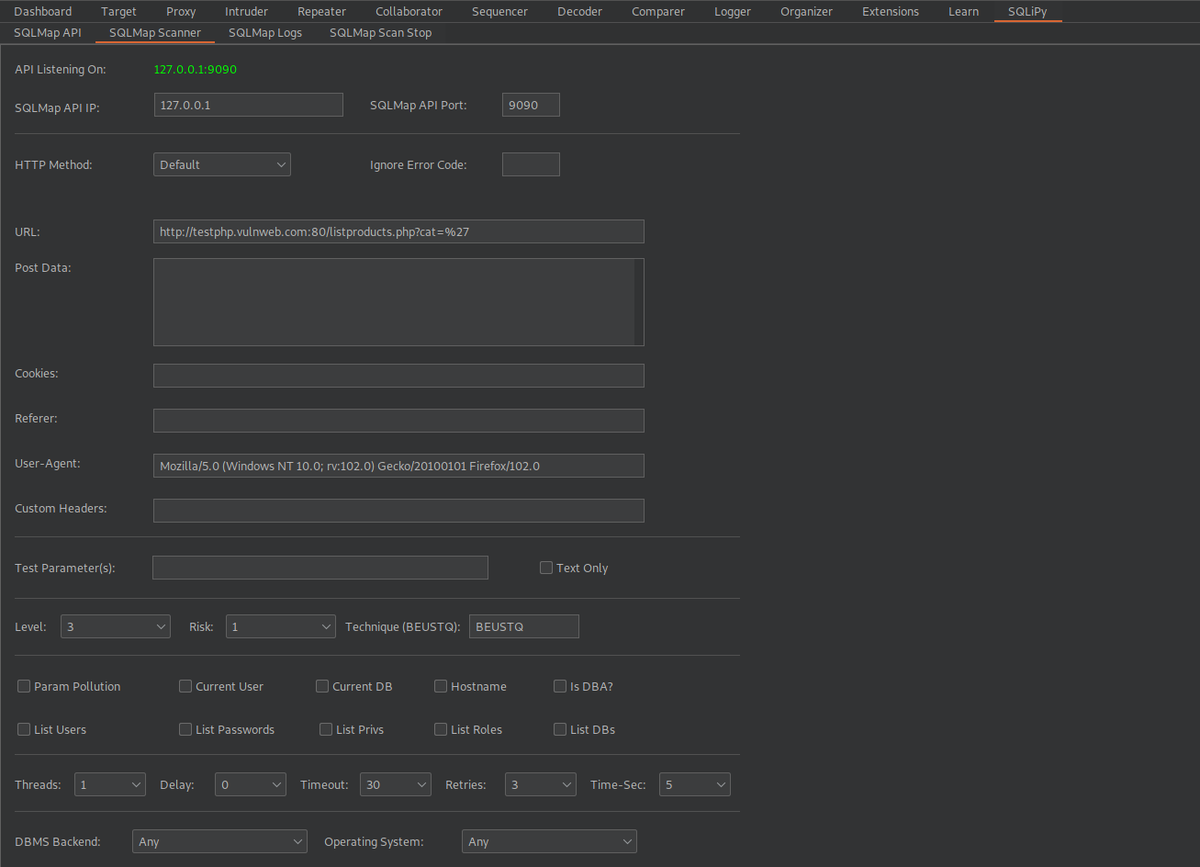The width and height of the screenshot is (1200, 867).
Task: Click the Post Data vertical scrollbar
Action: coord(639,302)
